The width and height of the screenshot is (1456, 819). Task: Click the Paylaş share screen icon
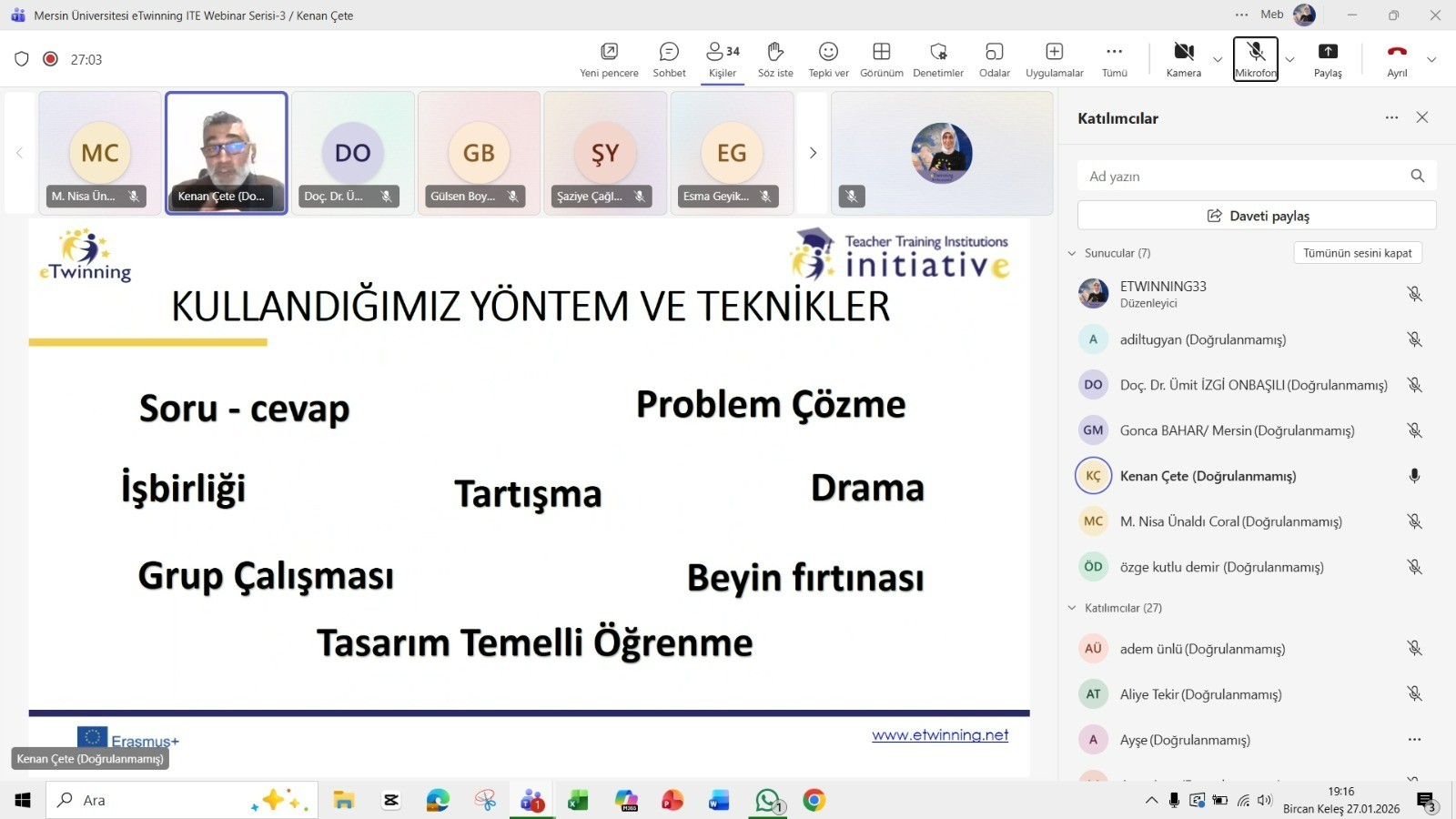1328,59
